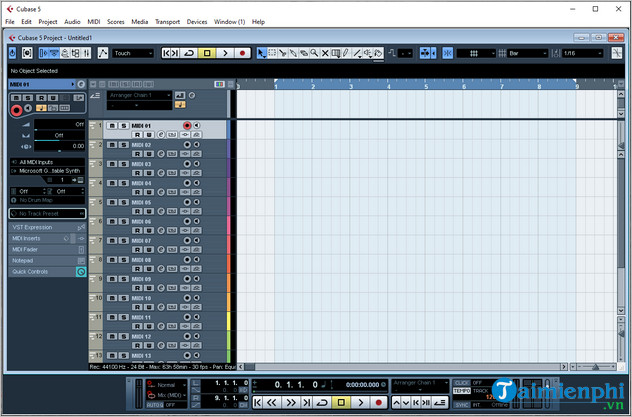This screenshot has width=632, height=417.
Task: Select the Glue tool
Action: (x=293, y=53)
